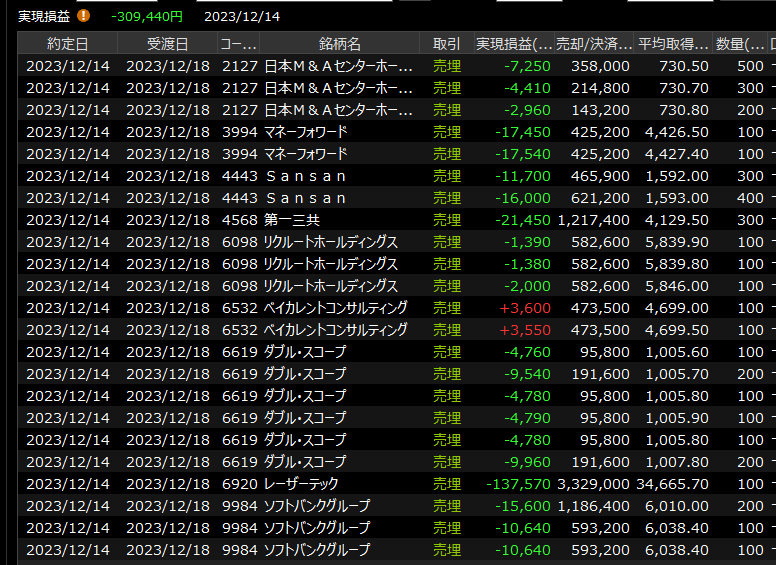Click the orange warning icon beside 実現損益

coord(84,16)
